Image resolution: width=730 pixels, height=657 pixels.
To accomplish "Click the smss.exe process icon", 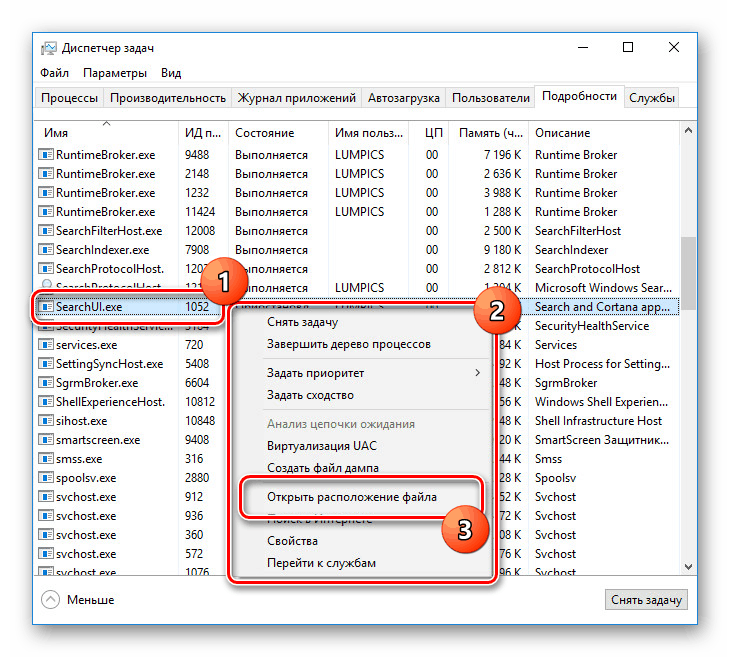I will (46, 459).
